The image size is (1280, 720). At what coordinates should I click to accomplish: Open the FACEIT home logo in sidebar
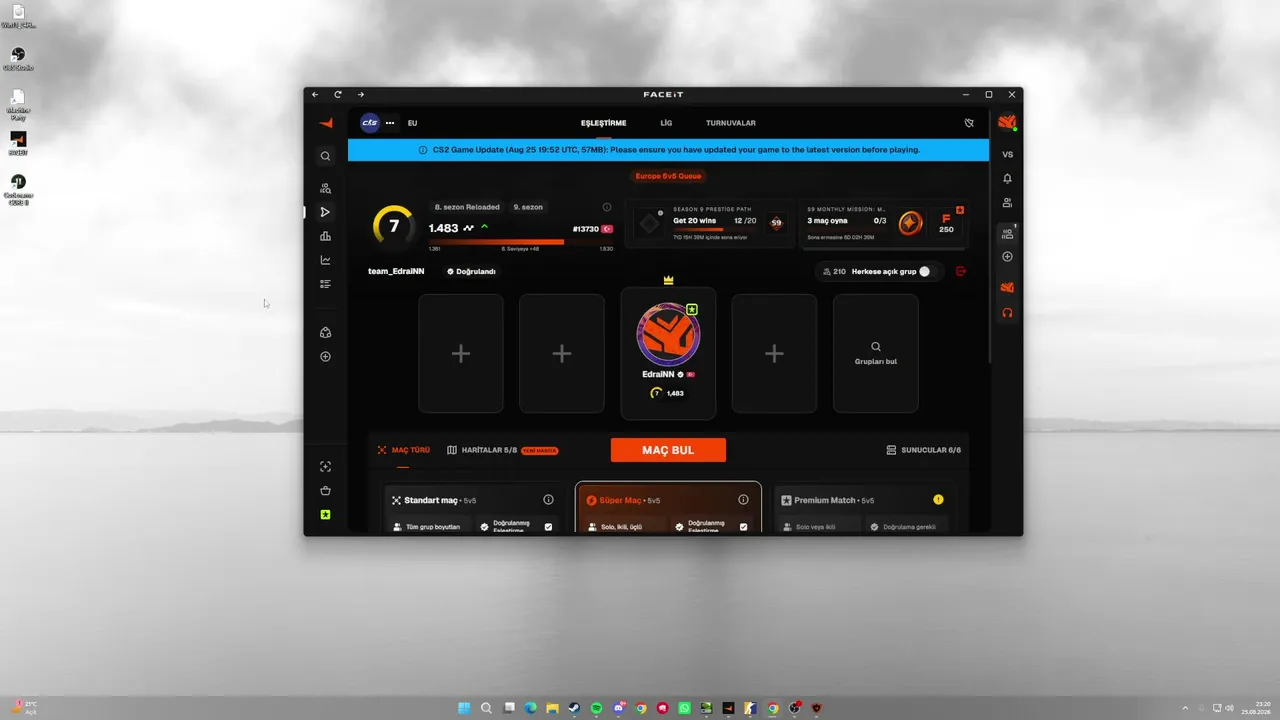click(326, 123)
